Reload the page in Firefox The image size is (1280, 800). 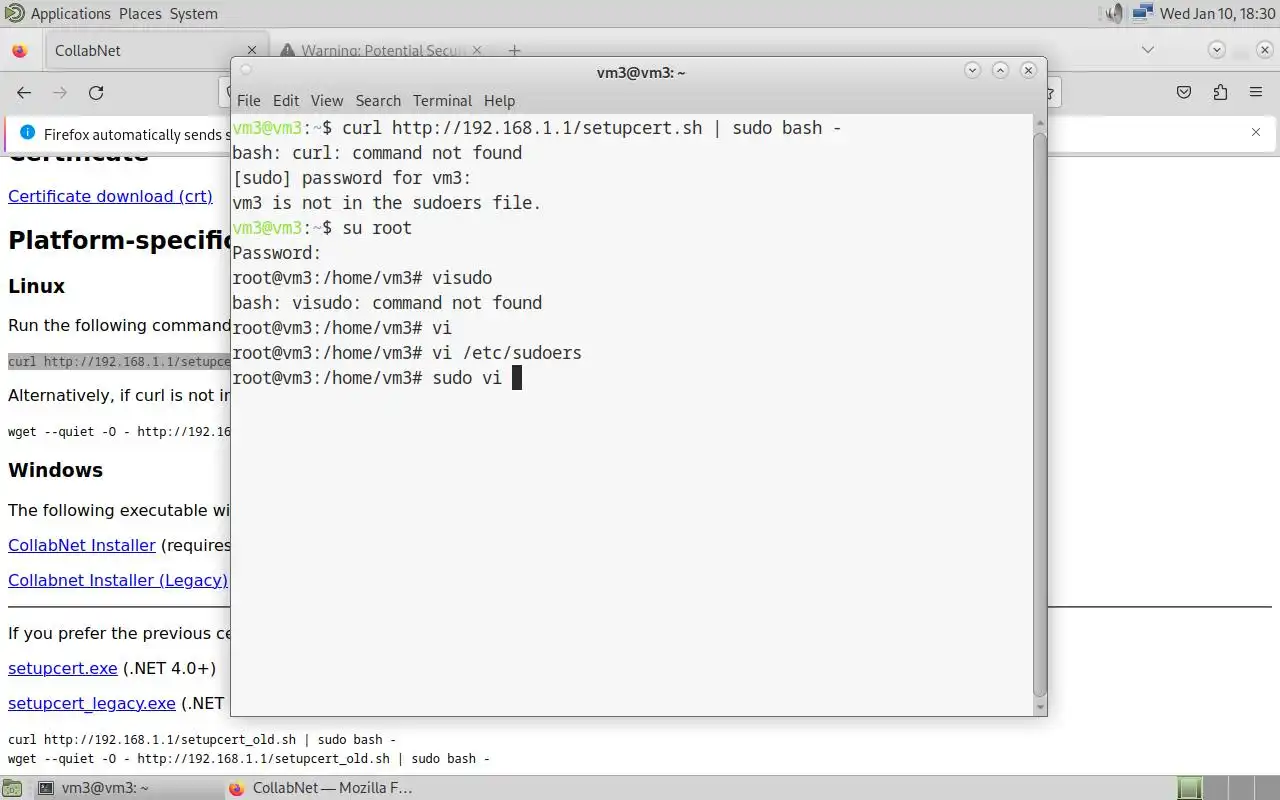click(96, 92)
